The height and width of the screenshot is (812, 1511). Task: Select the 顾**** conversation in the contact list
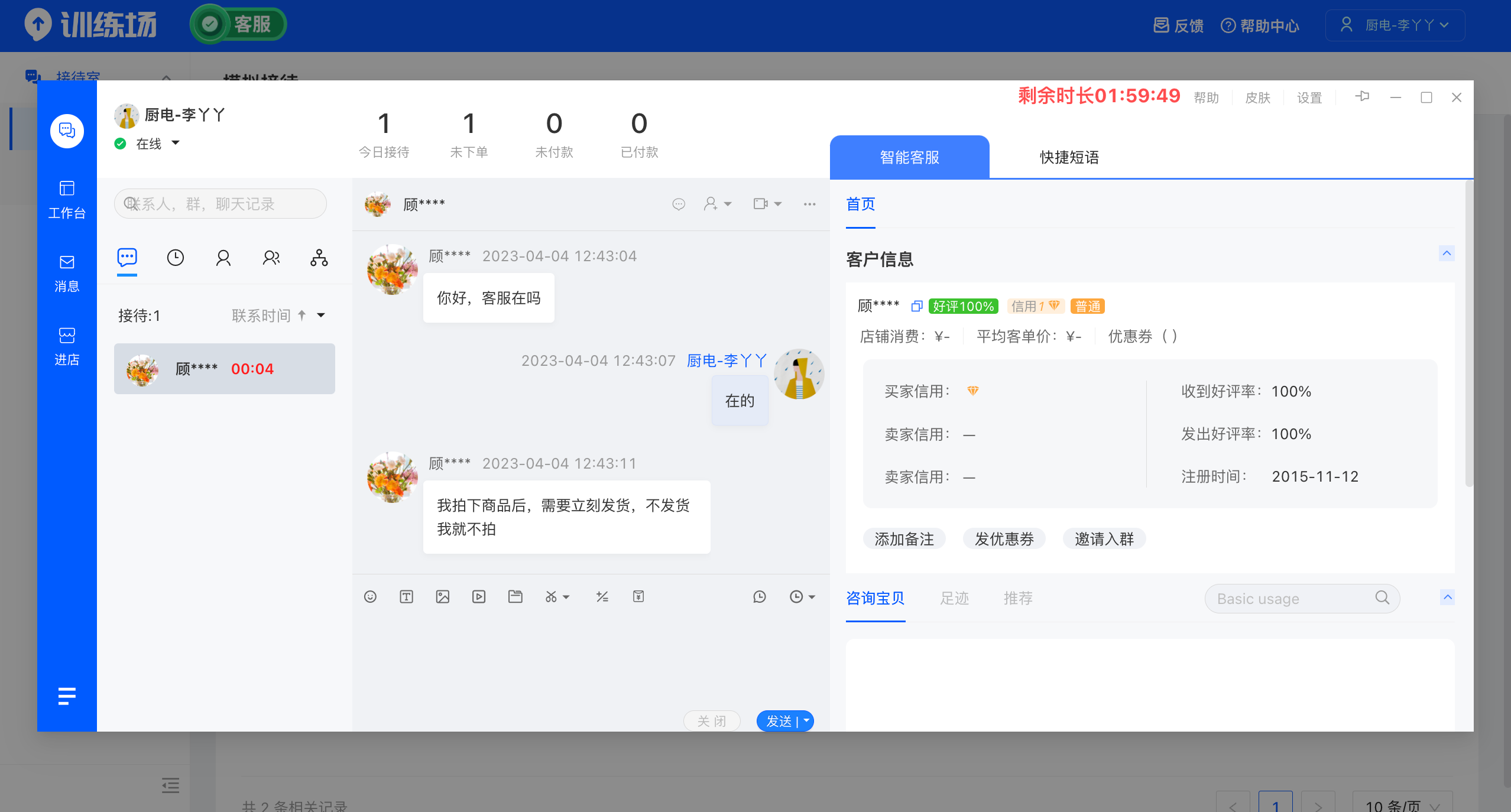pyautogui.click(x=225, y=369)
